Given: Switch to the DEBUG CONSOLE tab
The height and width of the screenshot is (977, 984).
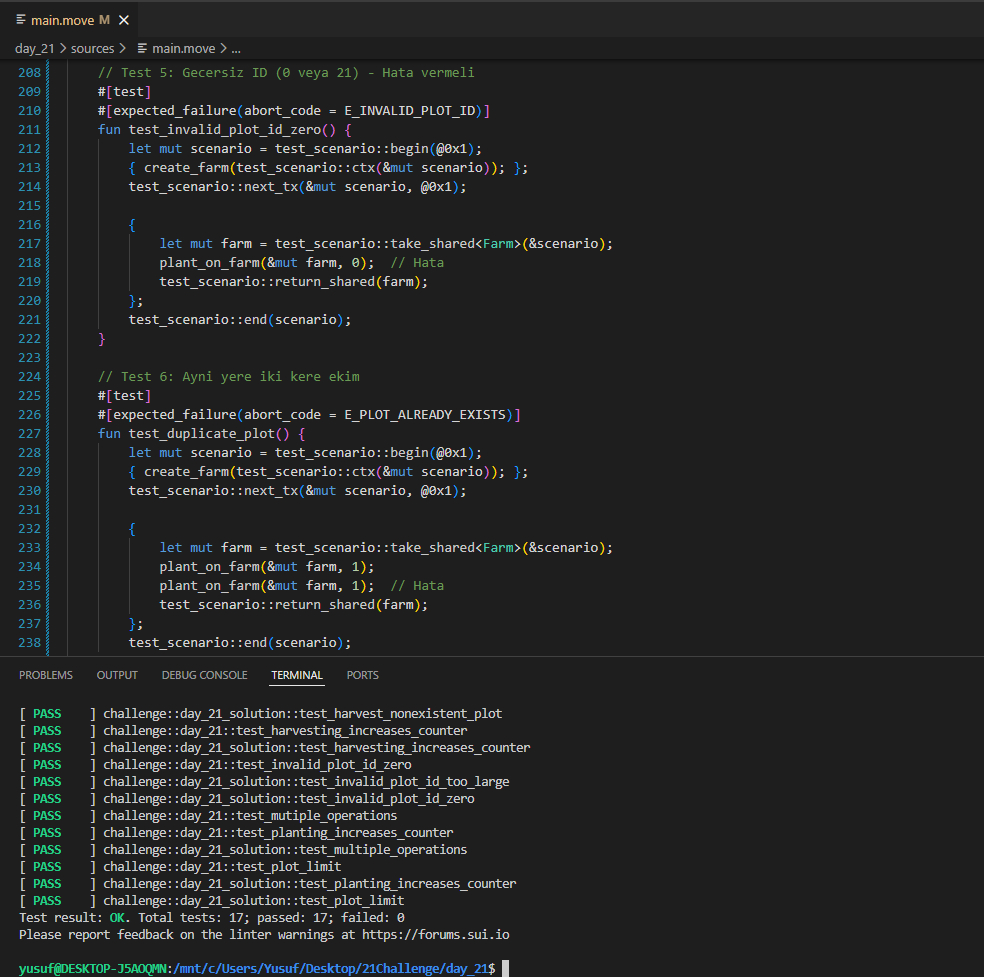Looking at the screenshot, I should point(205,675).
